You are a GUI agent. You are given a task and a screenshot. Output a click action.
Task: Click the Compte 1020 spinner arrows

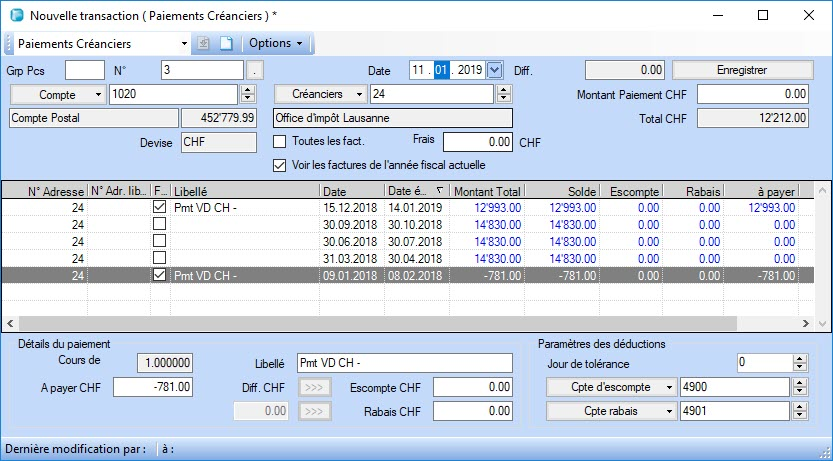(x=247, y=94)
